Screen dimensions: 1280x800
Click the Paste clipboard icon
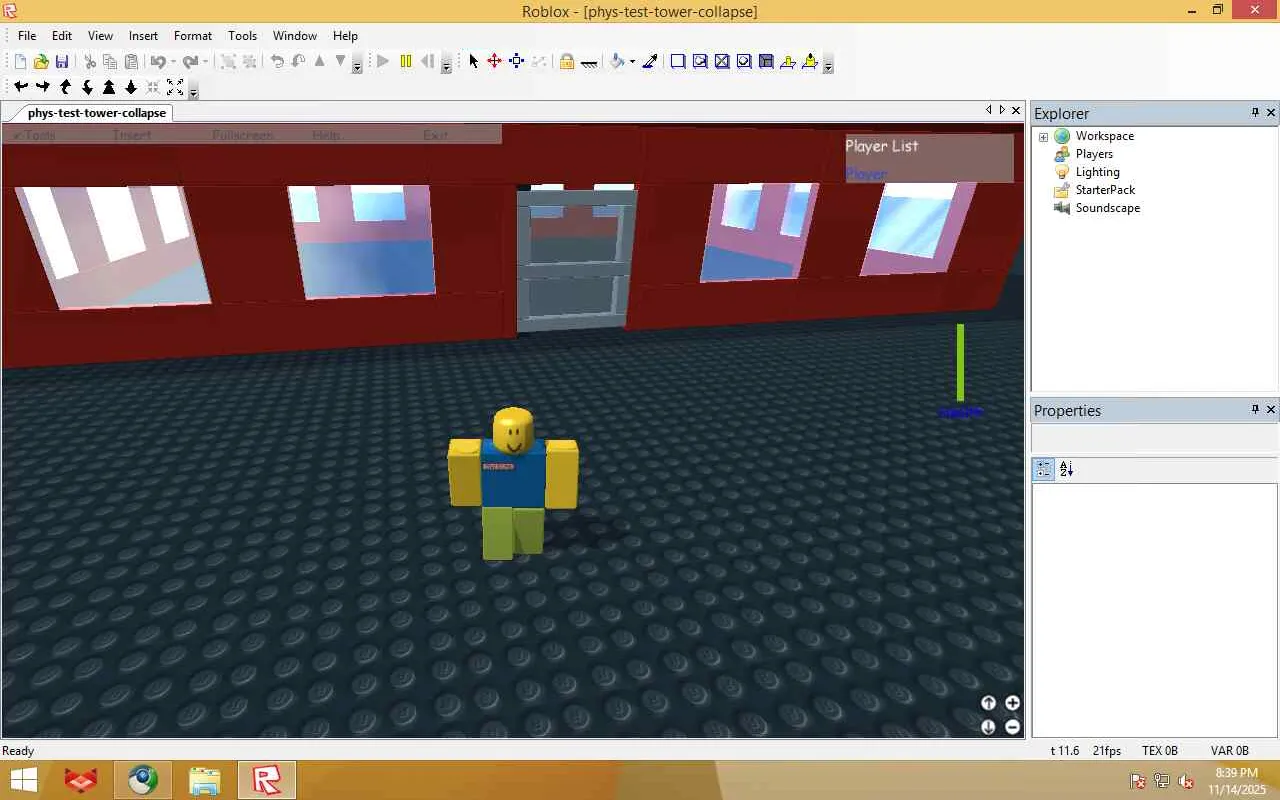pos(131,62)
